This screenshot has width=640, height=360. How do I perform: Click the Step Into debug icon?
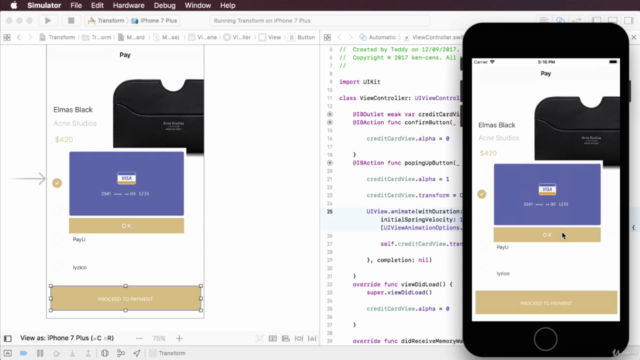coord(72,353)
